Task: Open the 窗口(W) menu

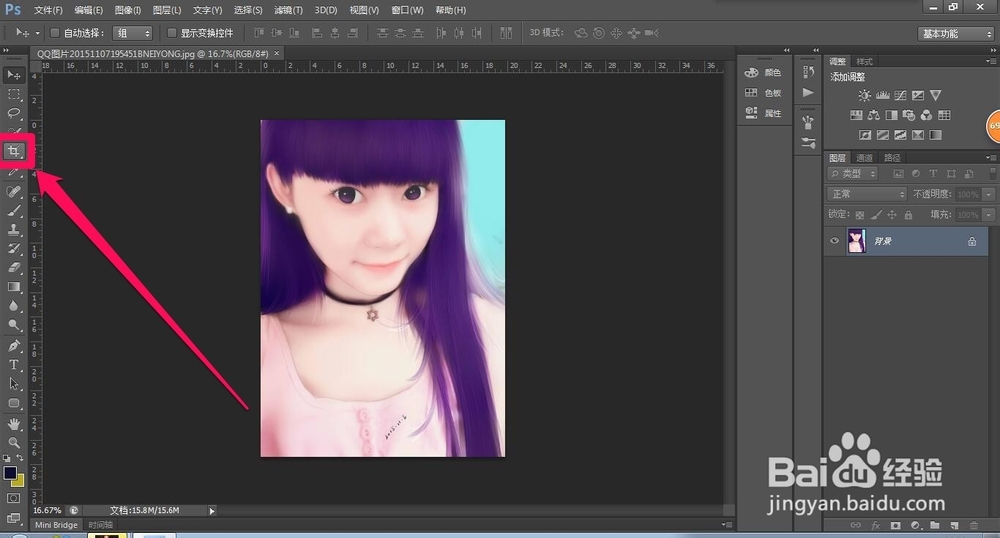Action: pyautogui.click(x=407, y=10)
